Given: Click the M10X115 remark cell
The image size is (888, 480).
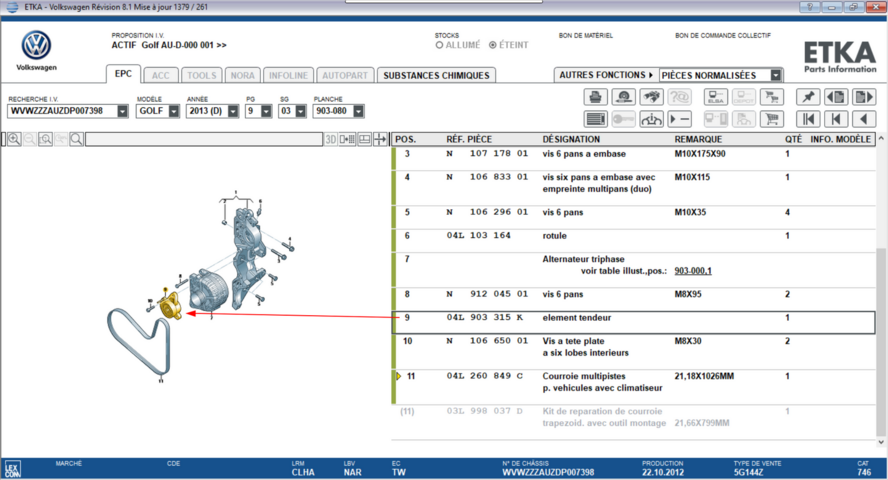Looking at the screenshot, I should click(x=691, y=177).
